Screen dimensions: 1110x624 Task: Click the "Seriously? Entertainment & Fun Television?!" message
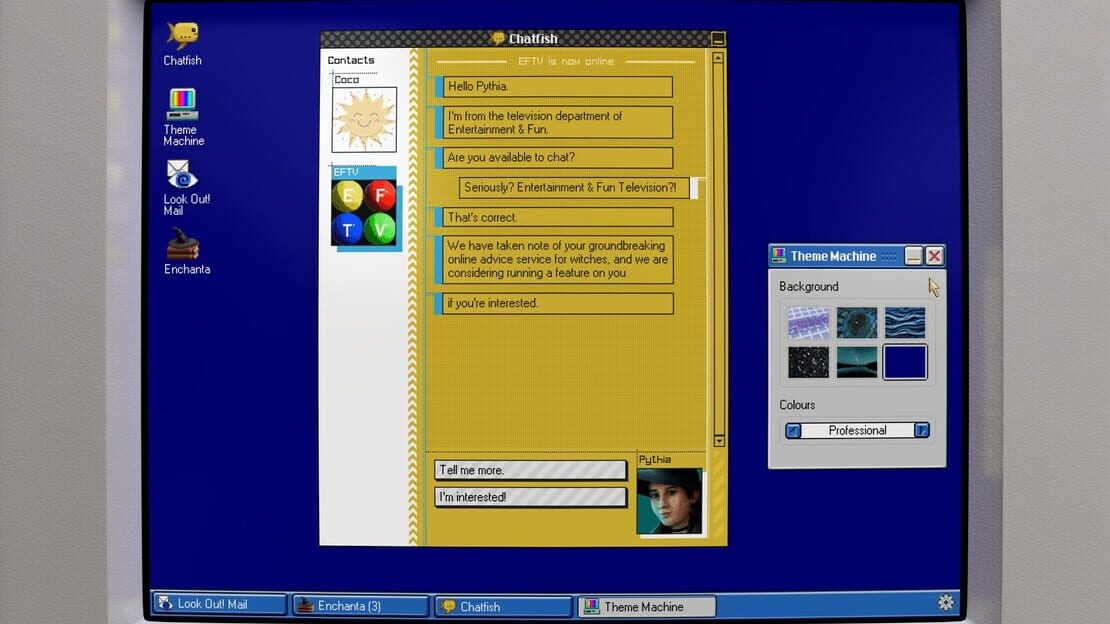coord(574,188)
